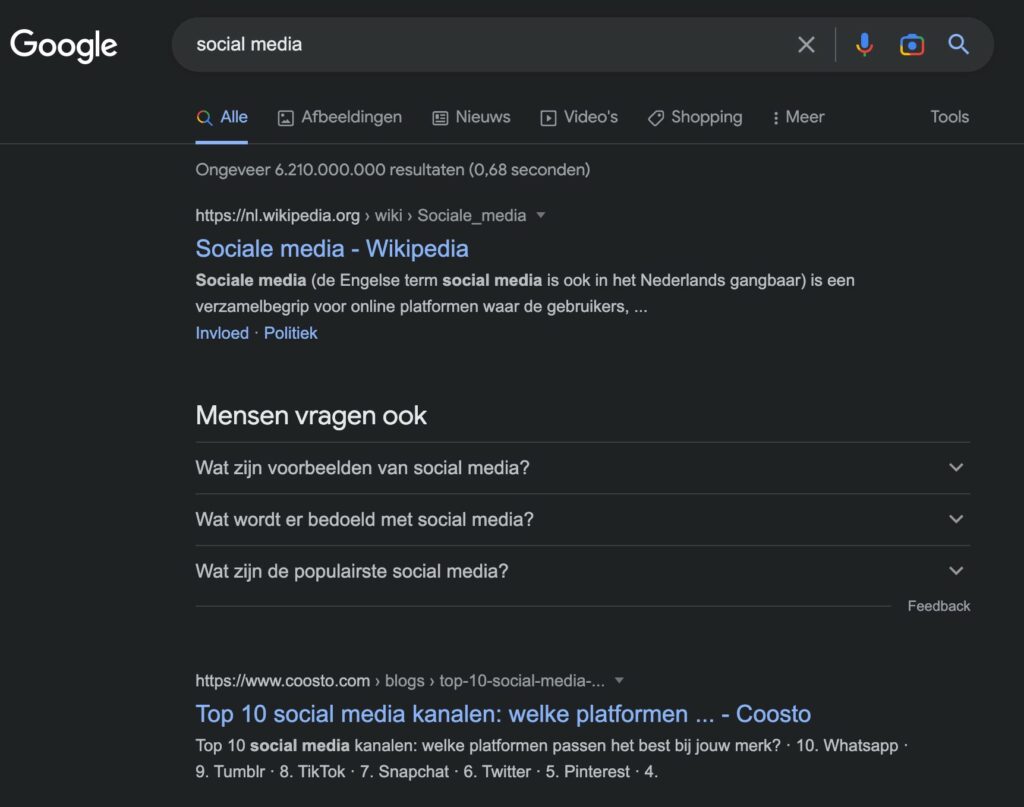Switch to the Nieuws tab
The width and height of the screenshot is (1024, 807).
pos(472,118)
